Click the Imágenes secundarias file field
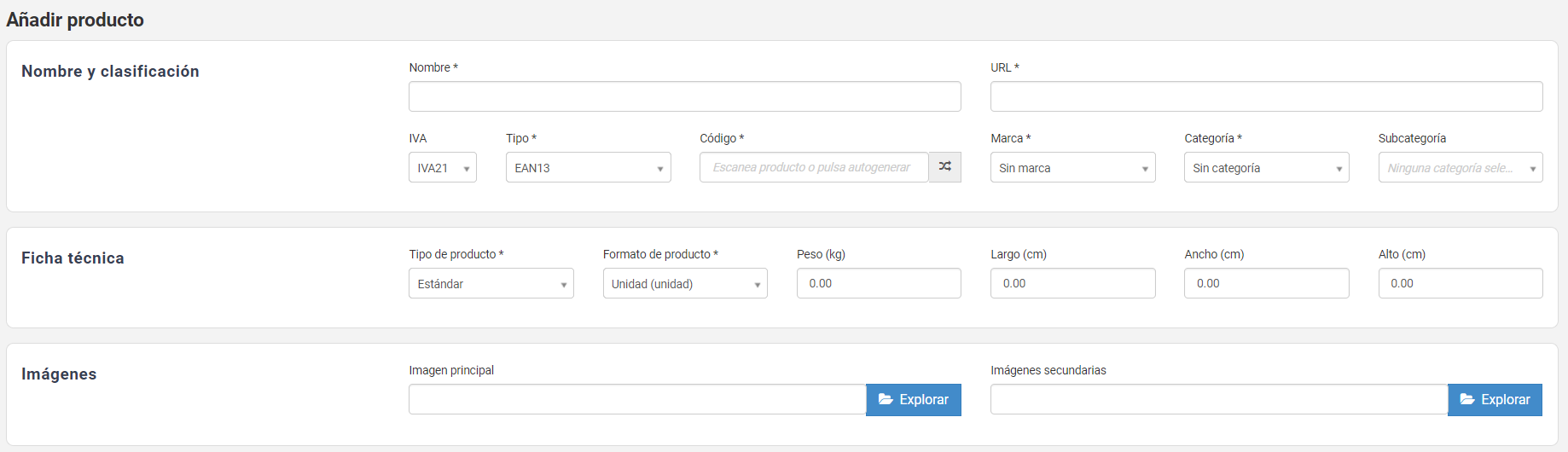 coord(1219,399)
